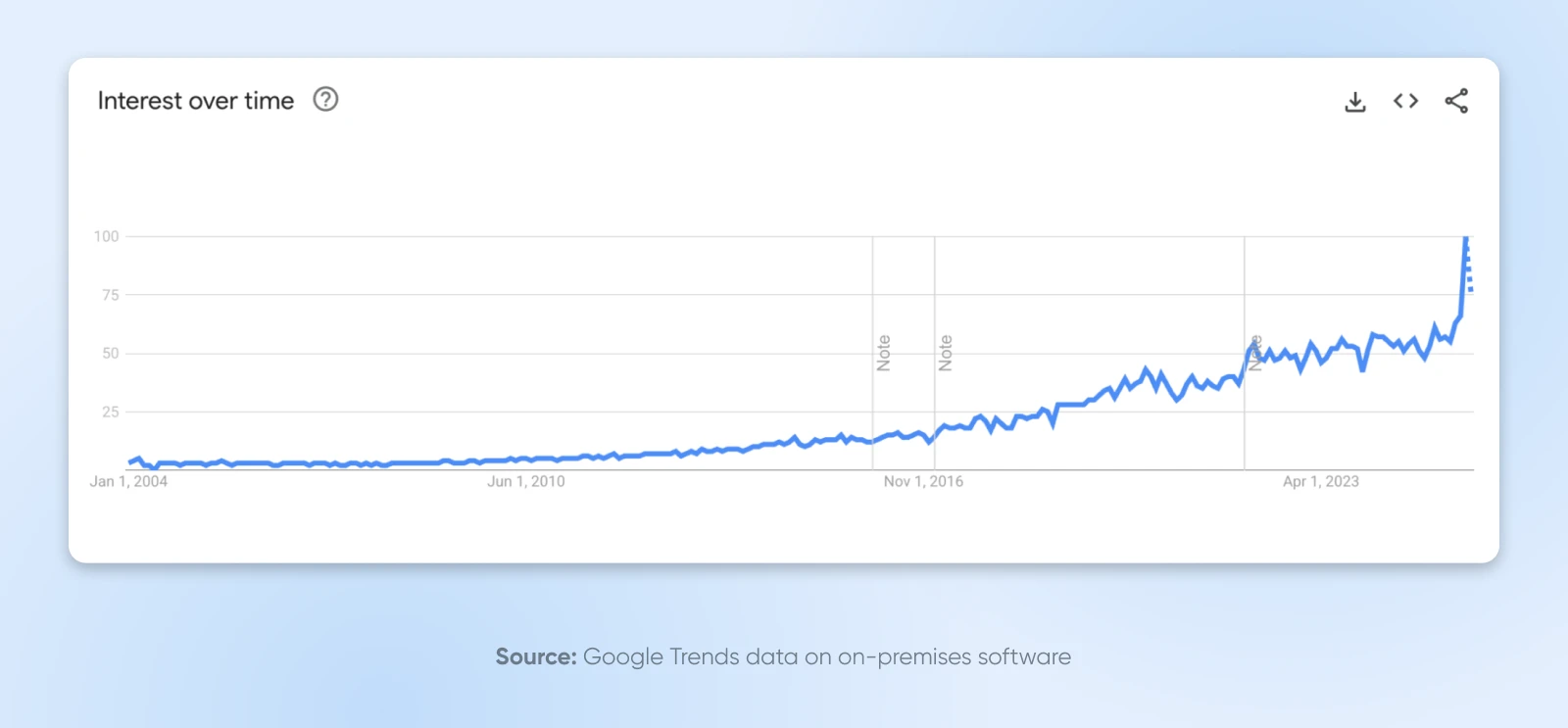The width and height of the screenshot is (1568, 728).
Task: Click the "Google Trends data" caption text
Action: [690, 656]
